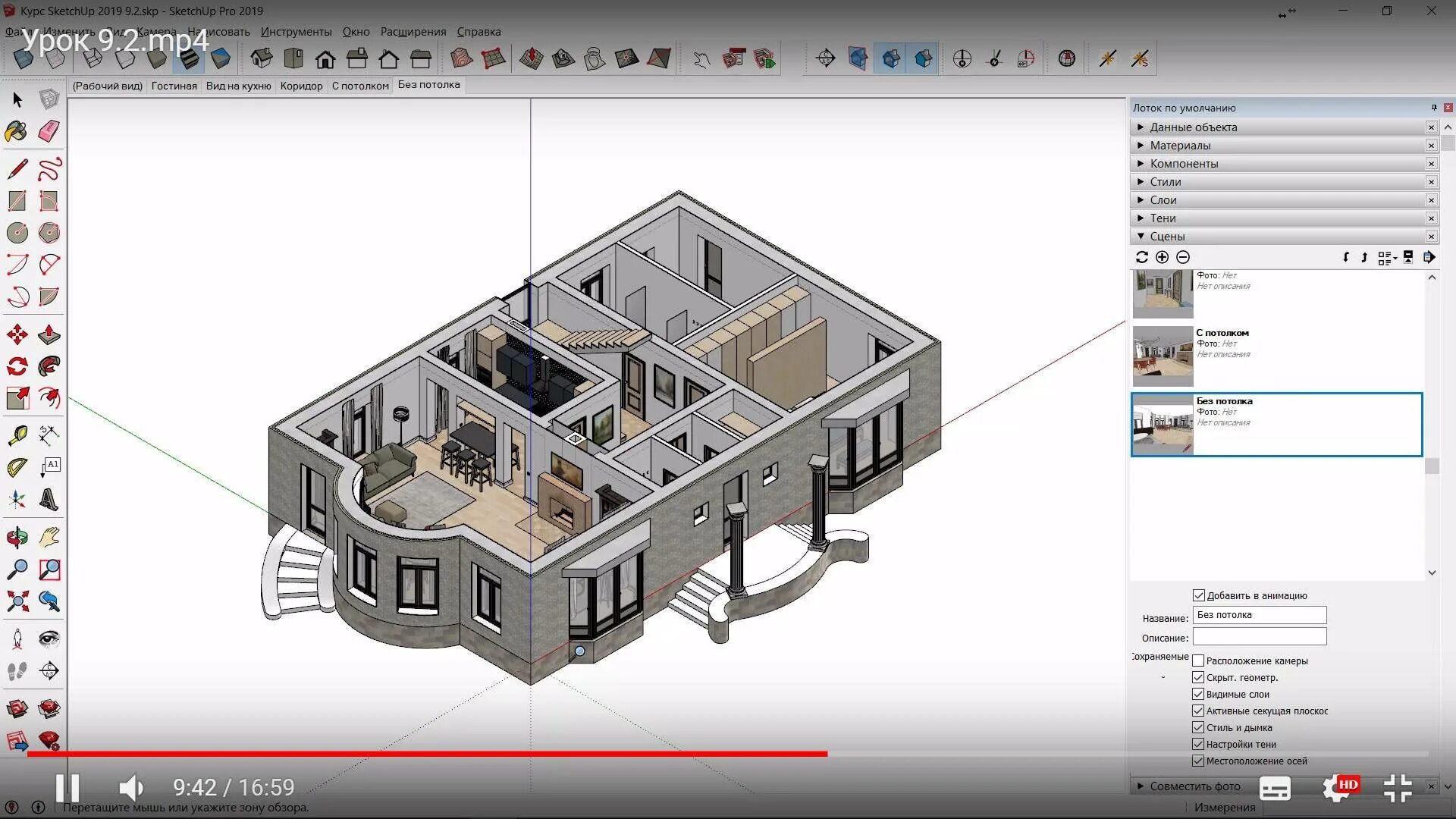
Task: Uncheck Добавить в анимацию checkbox
Action: click(x=1198, y=596)
